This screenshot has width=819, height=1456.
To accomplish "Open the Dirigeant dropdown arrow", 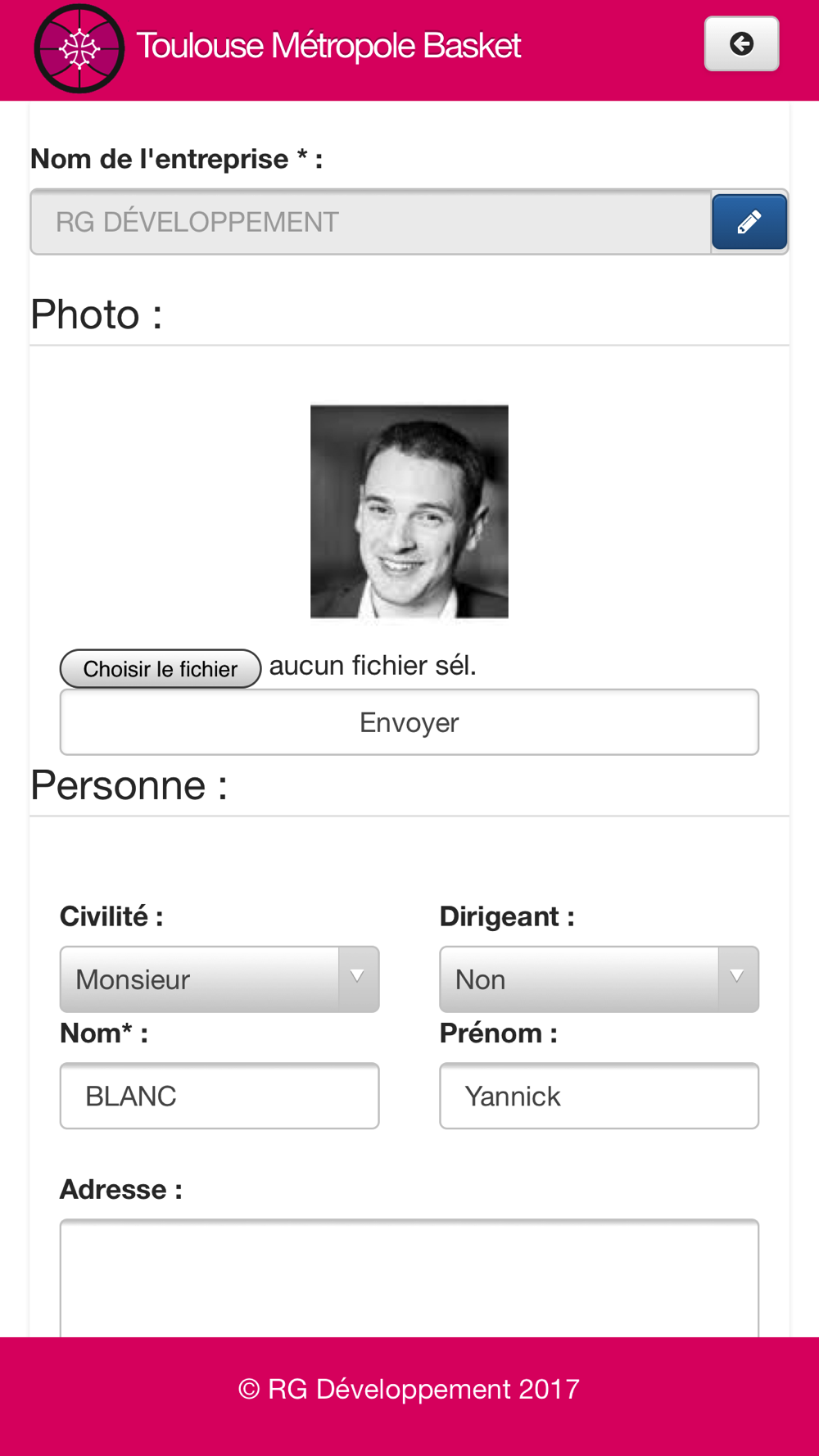I will click(x=738, y=979).
